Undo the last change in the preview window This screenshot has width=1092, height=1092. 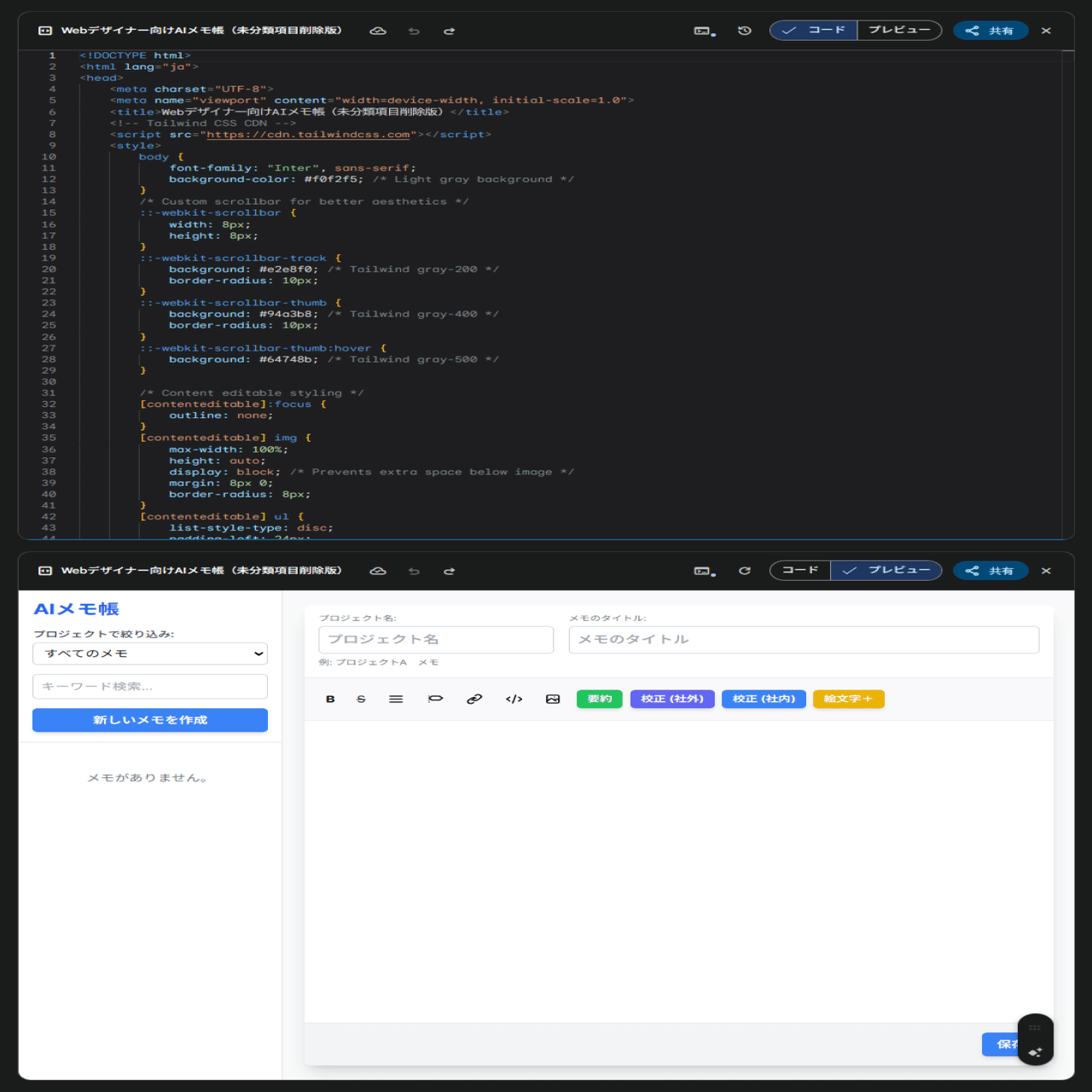(414, 571)
